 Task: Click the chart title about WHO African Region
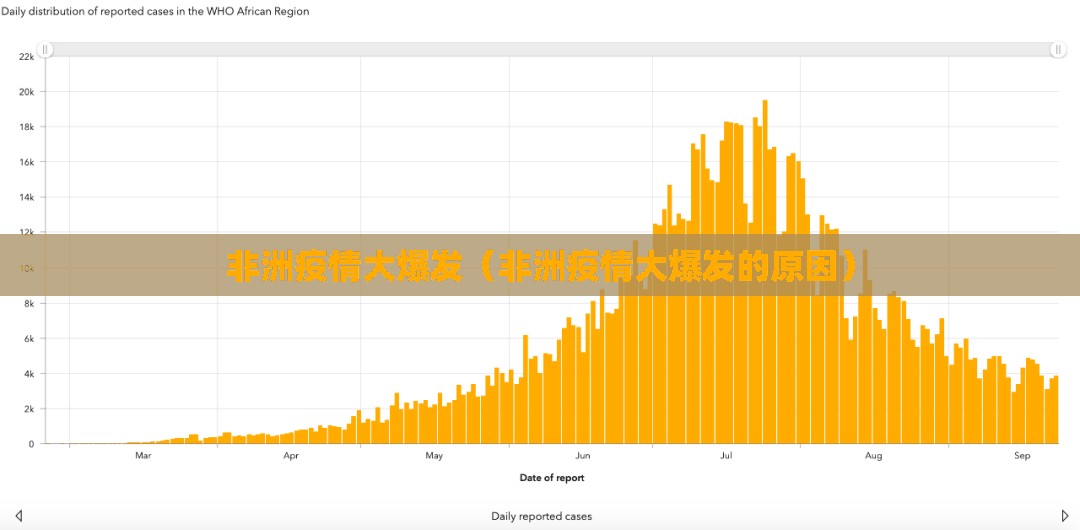[155, 12]
